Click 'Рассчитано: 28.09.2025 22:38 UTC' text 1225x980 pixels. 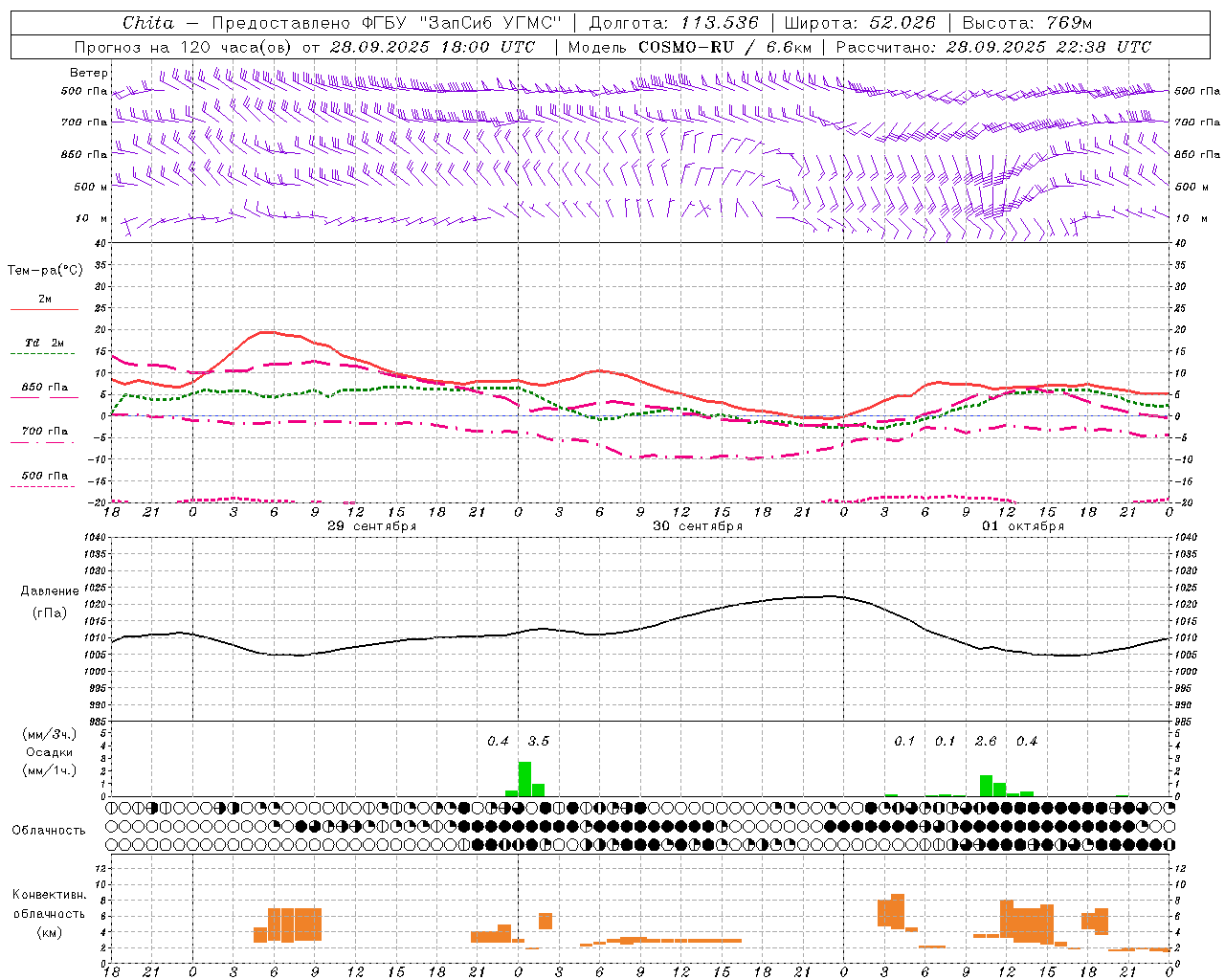(993, 47)
